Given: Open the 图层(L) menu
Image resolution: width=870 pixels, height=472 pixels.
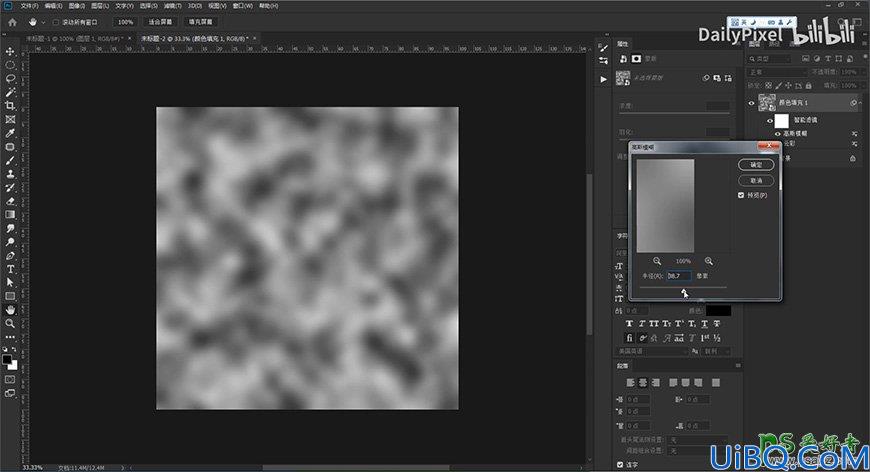Looking at the screenshot, I should [x=100, y=6].
